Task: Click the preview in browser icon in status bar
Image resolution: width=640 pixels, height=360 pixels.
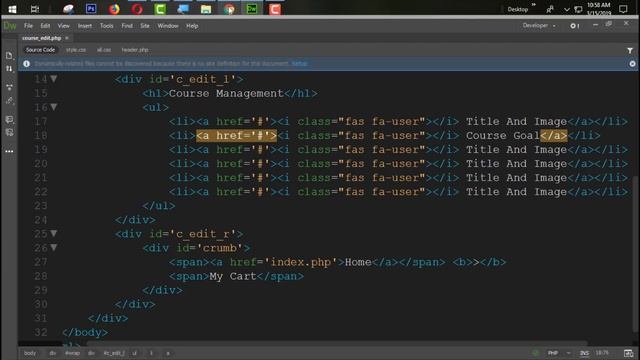Action: pyautogui.click(x=628, y=353)
